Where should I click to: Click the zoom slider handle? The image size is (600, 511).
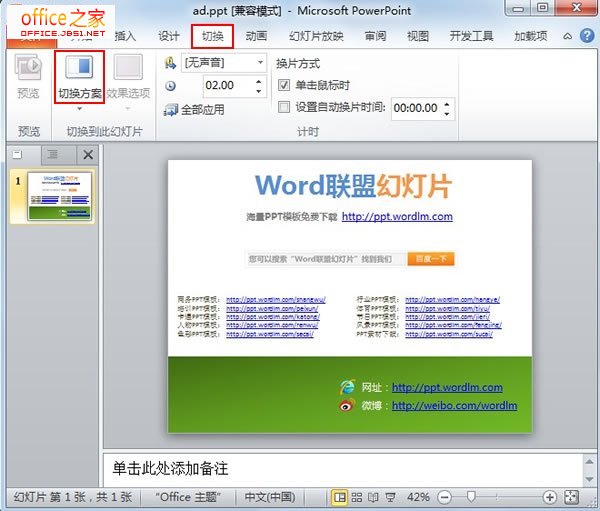(x=471, y=497)
